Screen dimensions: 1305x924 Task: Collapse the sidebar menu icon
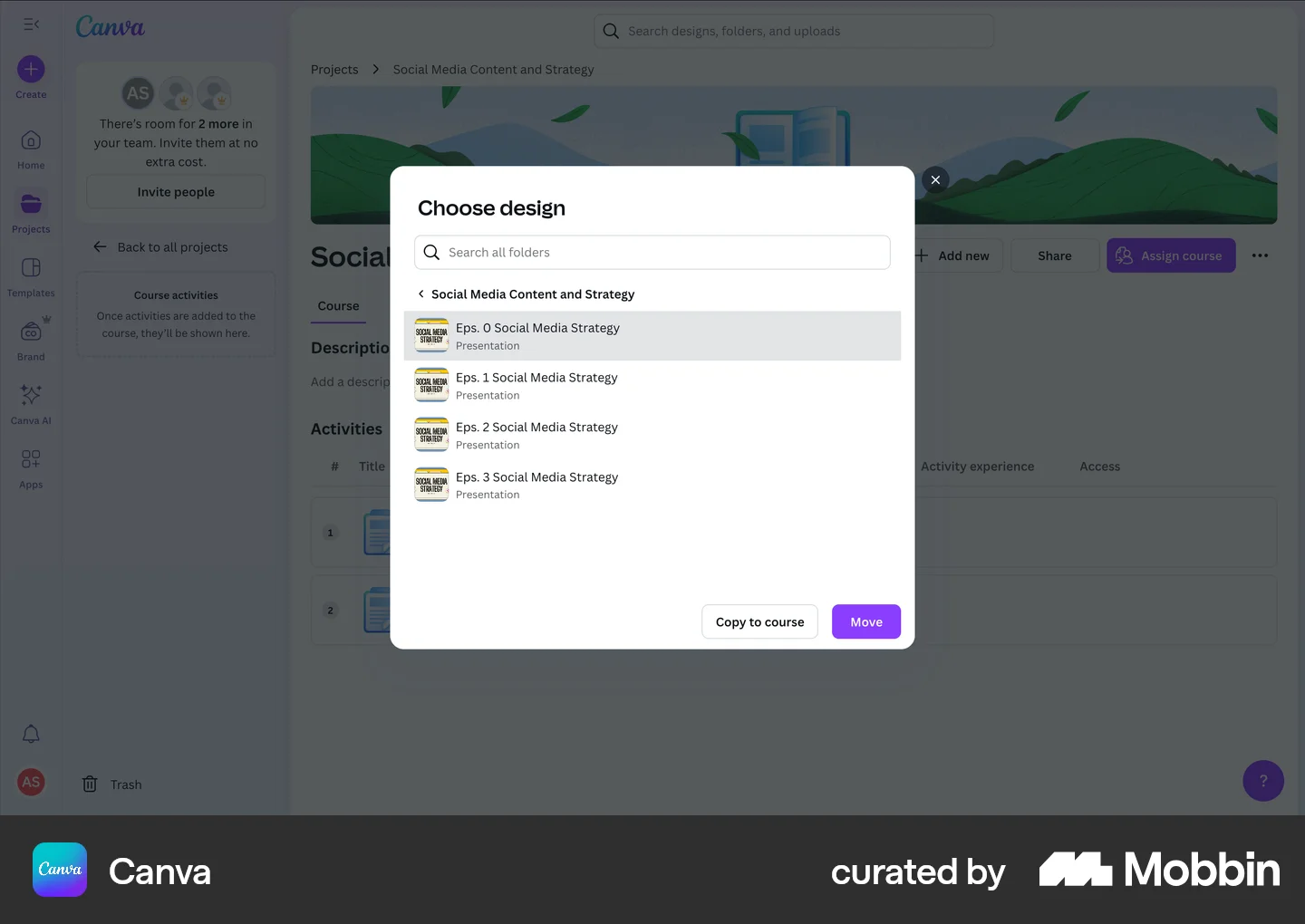(31, 24)
